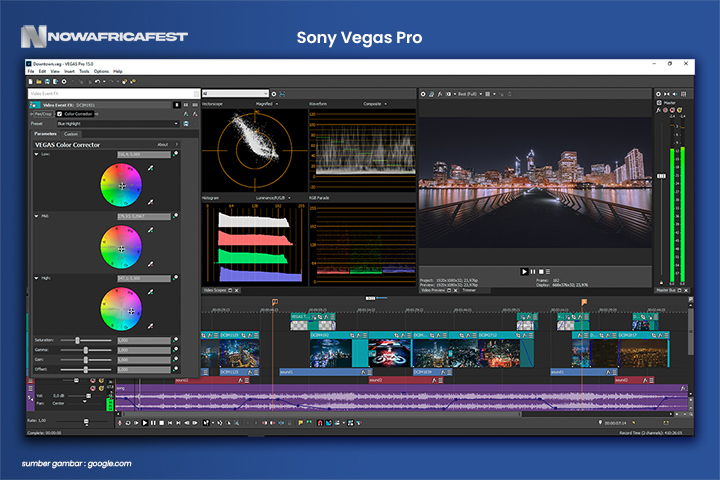Image resolution: width=720 pixels, height=480 pixels.
Task: Open the Histogram Luminance/R/G/B dropdown
Action: tap(273, 198)
